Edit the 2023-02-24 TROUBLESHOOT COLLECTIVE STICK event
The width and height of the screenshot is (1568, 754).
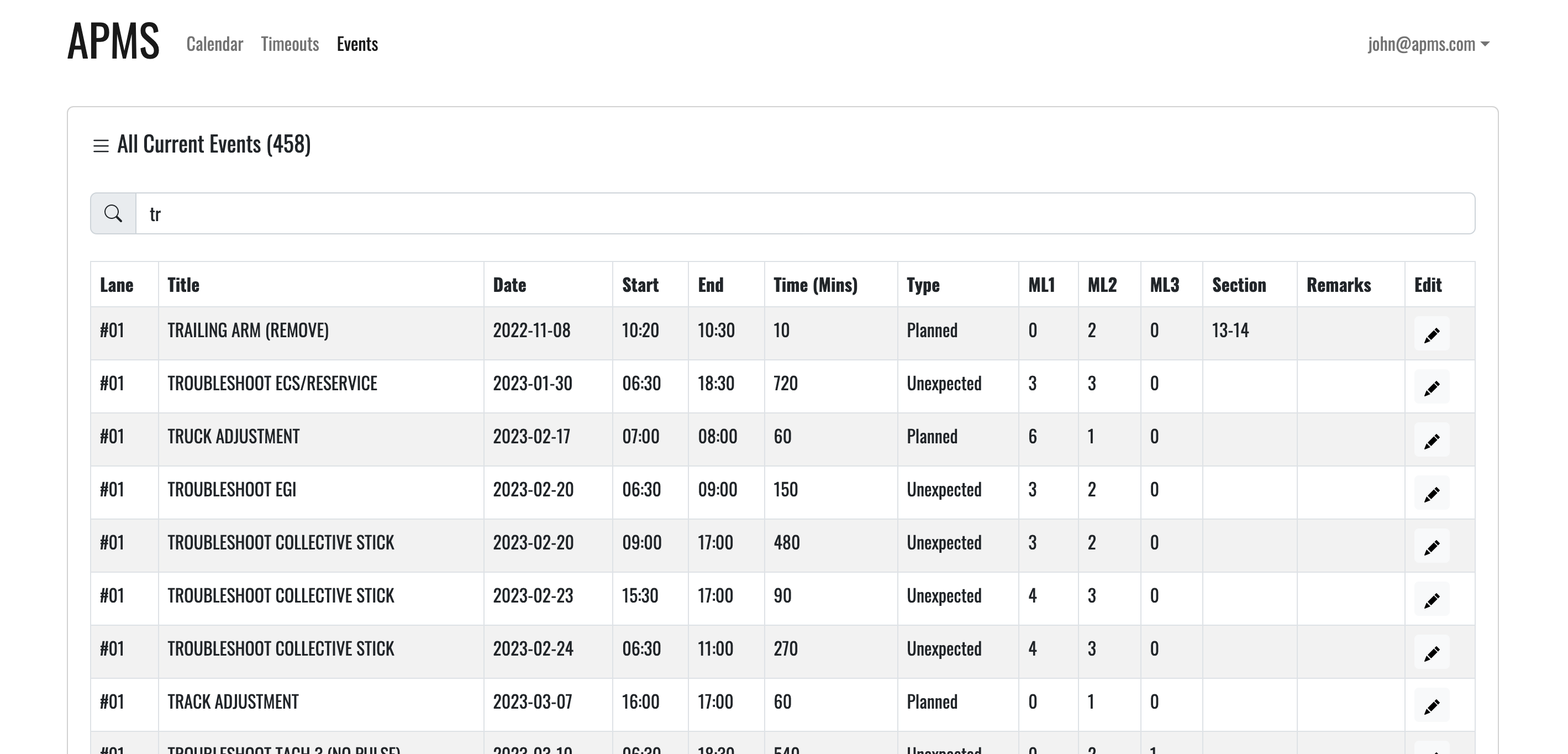[x=1431, y=652]
